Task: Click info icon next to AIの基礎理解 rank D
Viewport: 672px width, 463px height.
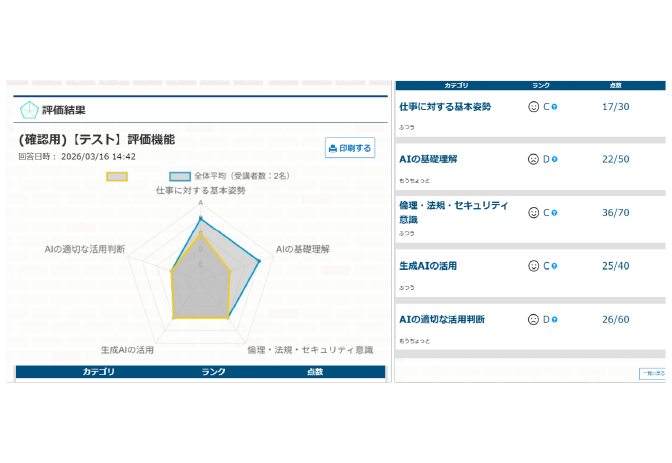Action: coord(554,159)
